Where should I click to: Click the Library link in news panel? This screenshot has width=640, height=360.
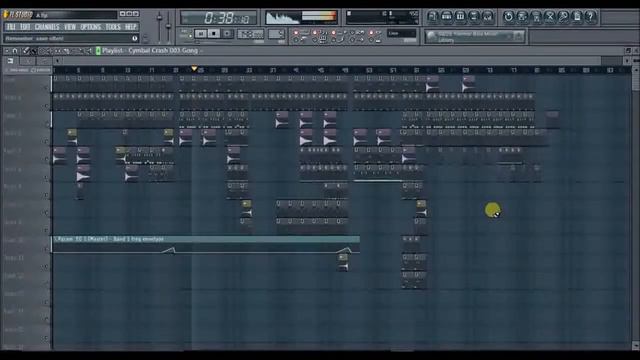(x=446, y=40)
